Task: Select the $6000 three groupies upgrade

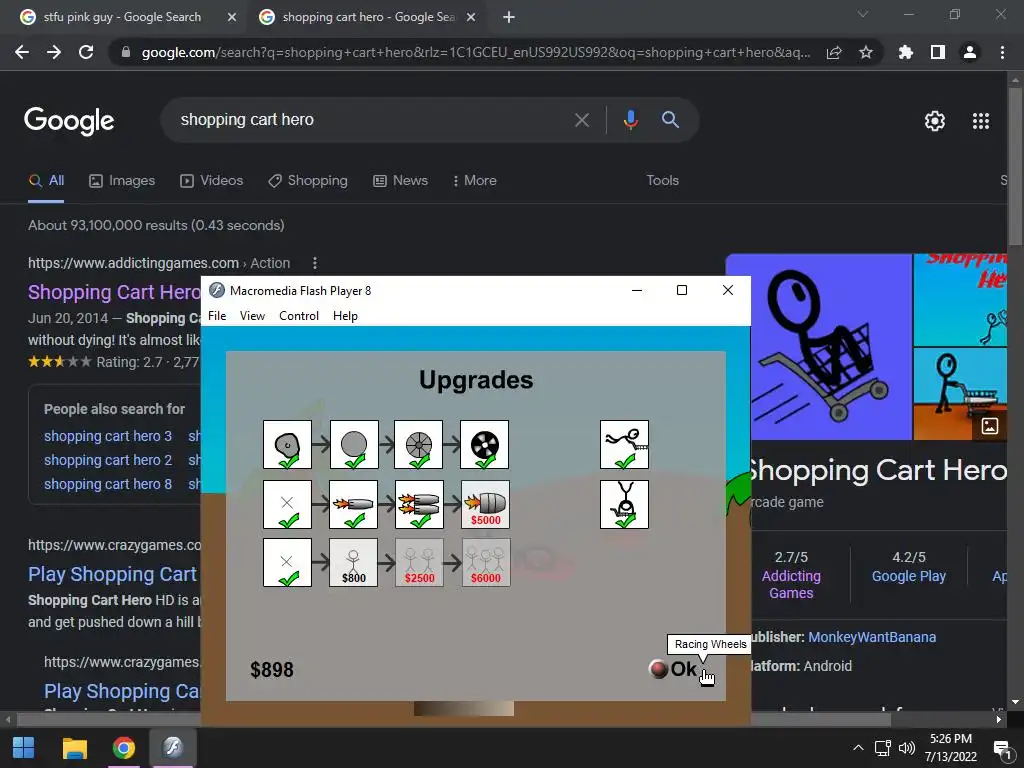Action: point(486,562)
